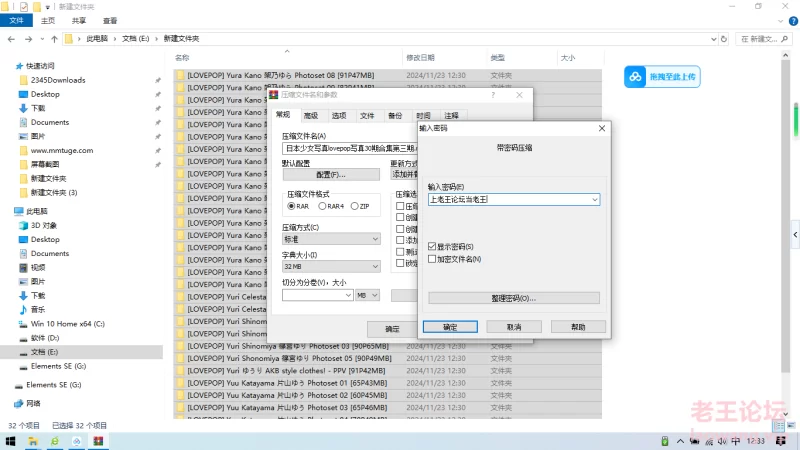Select 视频 under 此电脑
This screenshot has height=450, width=800.
point(38,267)
